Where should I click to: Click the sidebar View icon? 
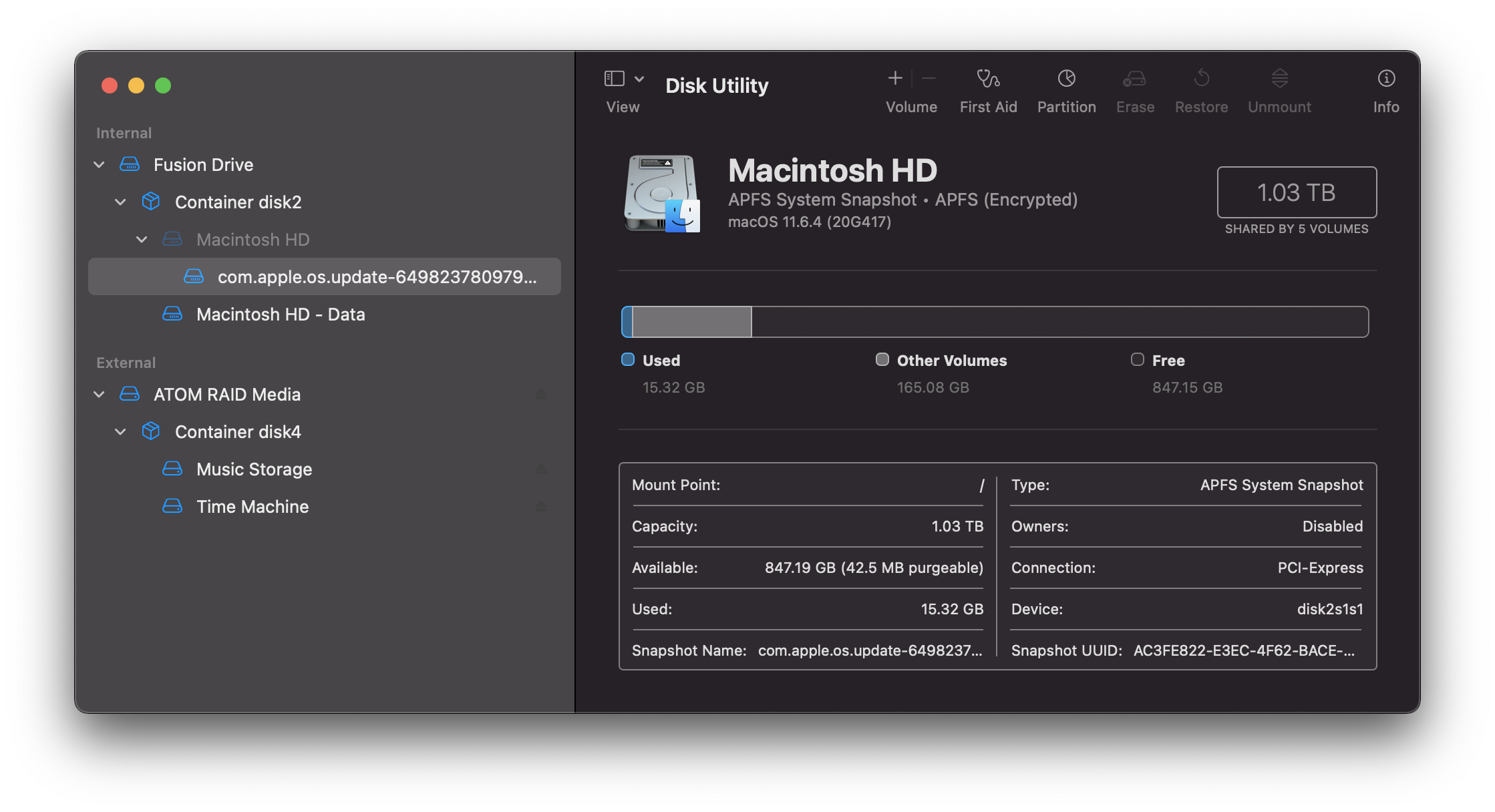pos(614,79)
